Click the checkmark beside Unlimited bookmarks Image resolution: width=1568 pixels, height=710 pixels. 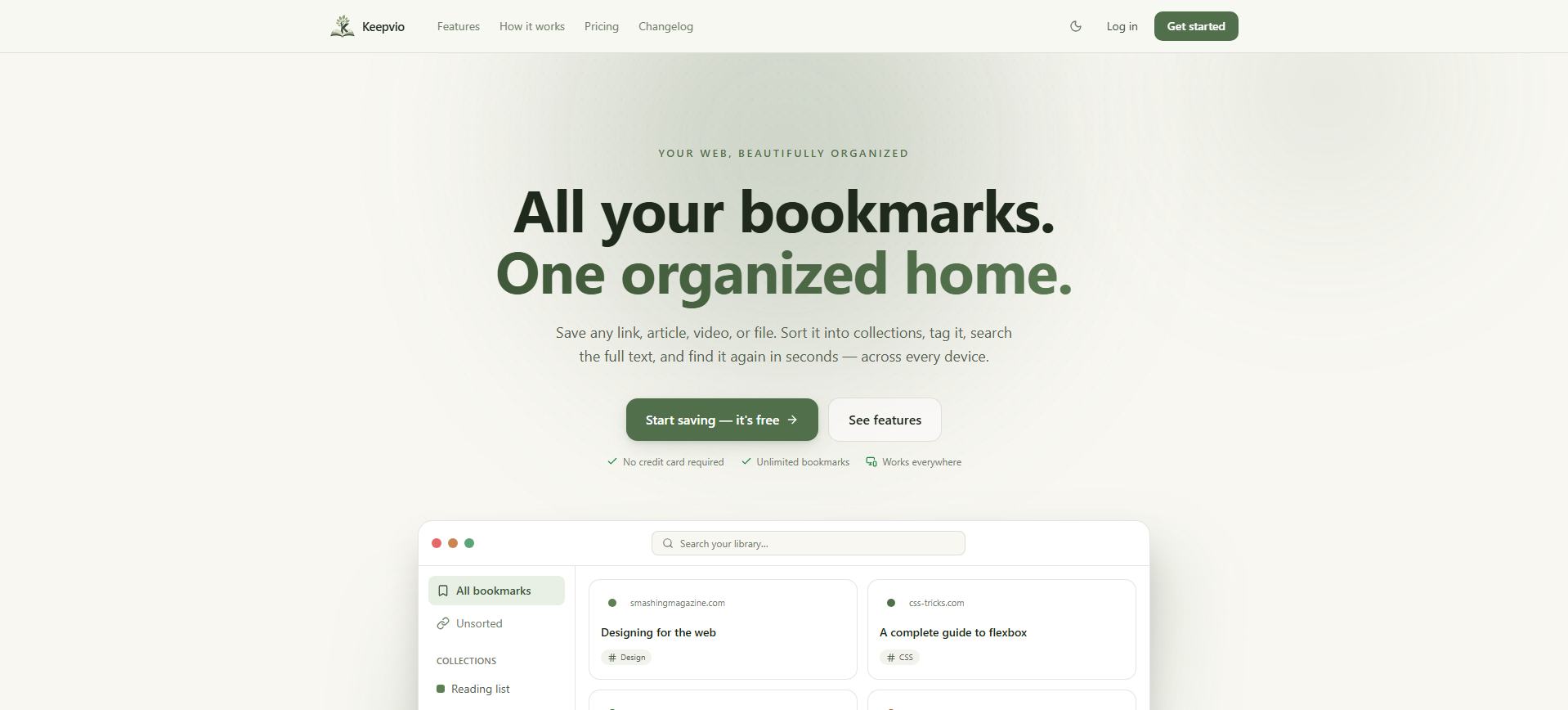tap(746, 461)
